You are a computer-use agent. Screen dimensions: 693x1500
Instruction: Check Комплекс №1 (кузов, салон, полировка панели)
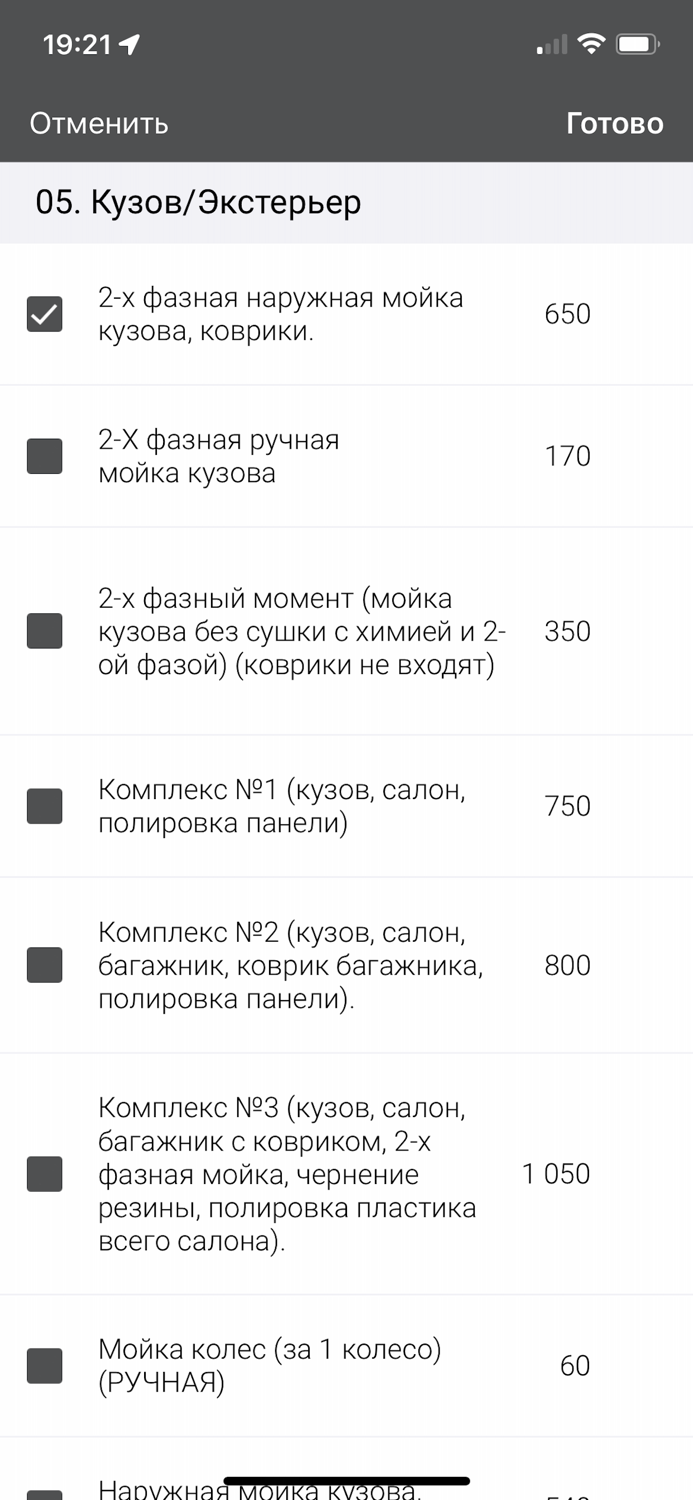(x=44, y=805)
